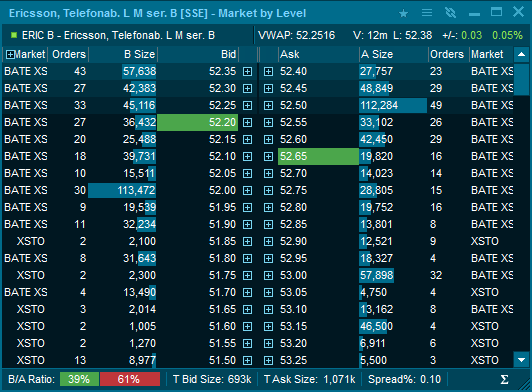
Task: Expand bid level 52.00 plus icon
Action: [248, 190]
